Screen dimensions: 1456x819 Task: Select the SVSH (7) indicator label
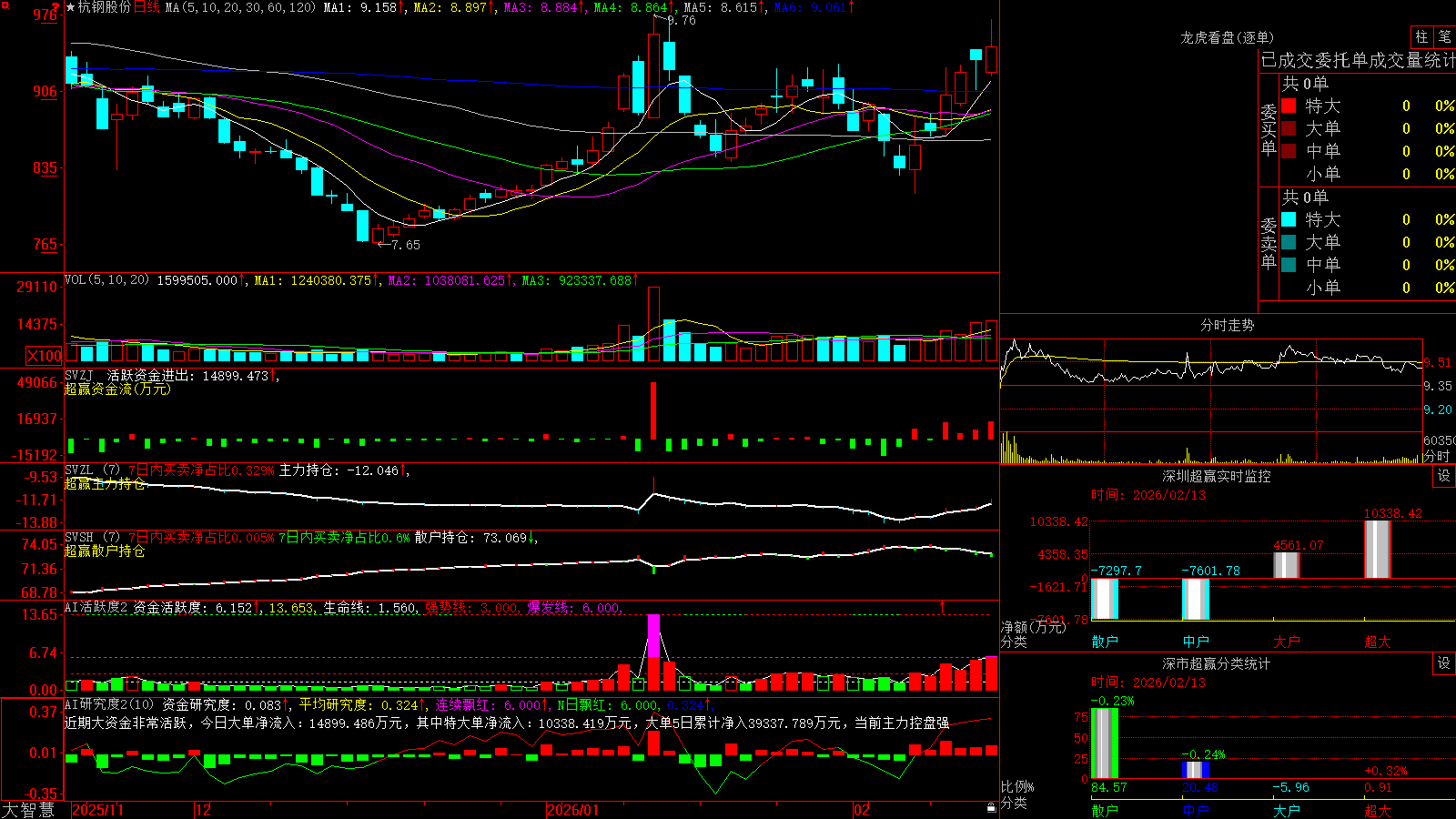point(93,538)
